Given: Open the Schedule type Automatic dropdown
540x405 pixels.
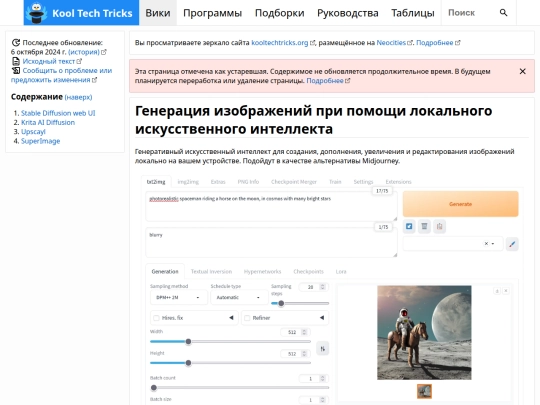Looking at the screenshot, I should click(239, 297).
